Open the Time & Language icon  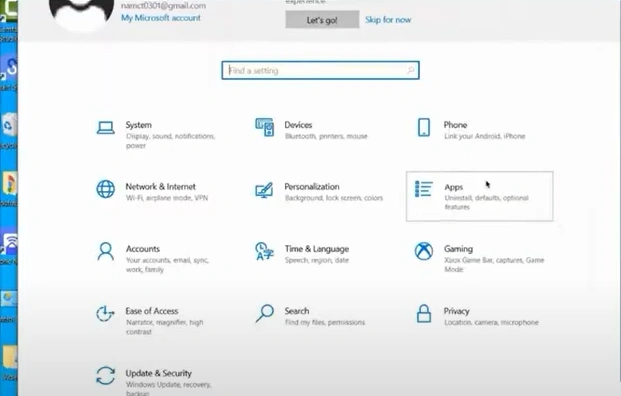[x=264, y=251]
